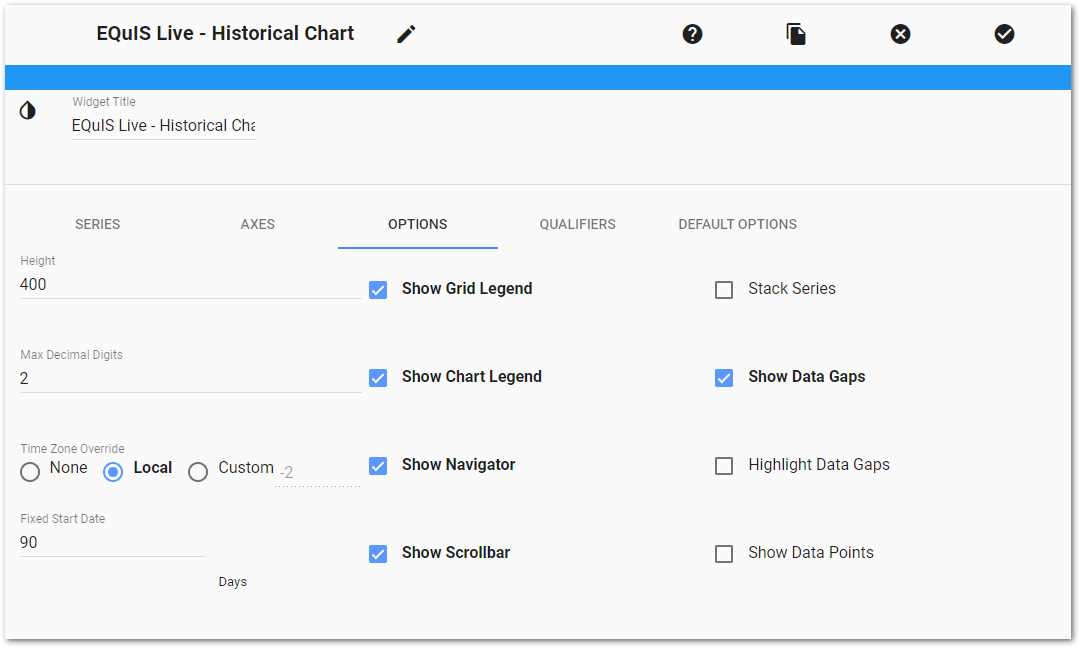1080x648 pixels.
Task: Enable Stack Series
Action: 724,289
